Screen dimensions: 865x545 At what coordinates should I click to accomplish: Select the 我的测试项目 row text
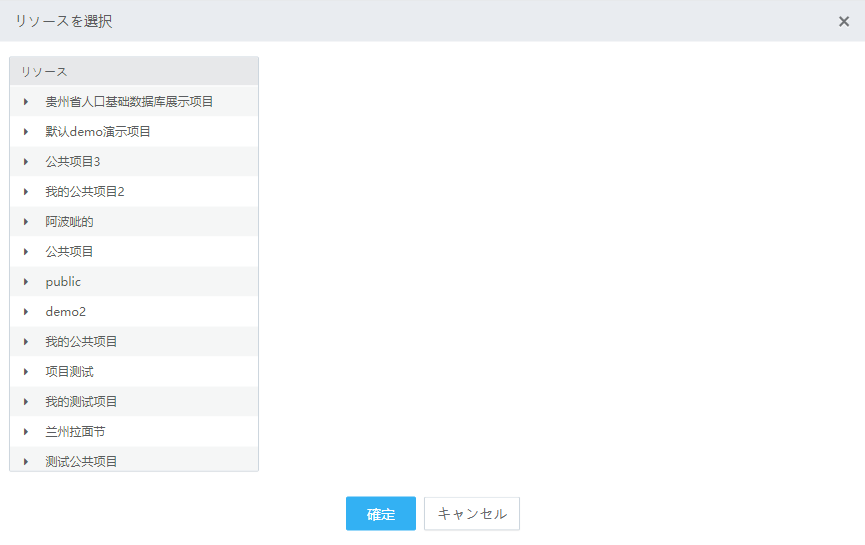coord(81,402)
